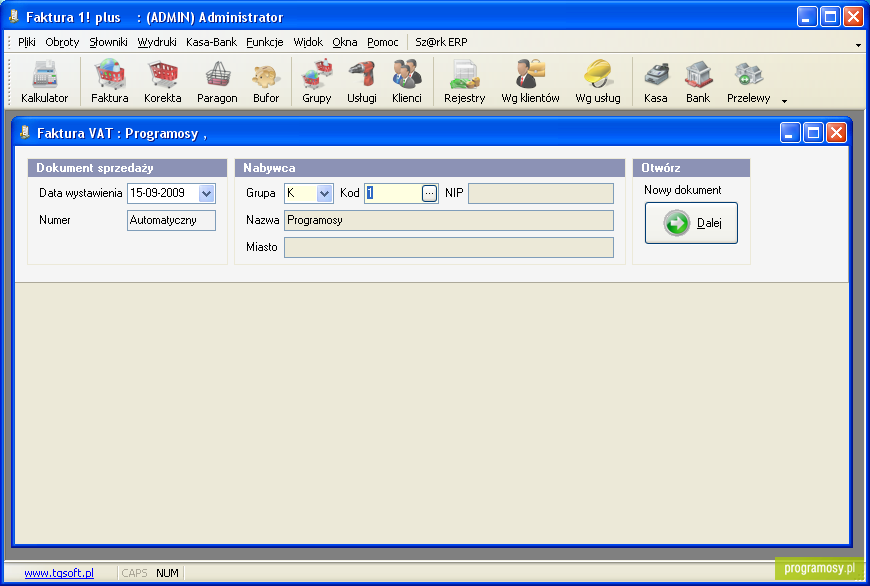Image resolution: width=870 pixels, height=586 pixels.
Task: Open the Sz@rk ERP menu
Action: (x=441, y=42)
